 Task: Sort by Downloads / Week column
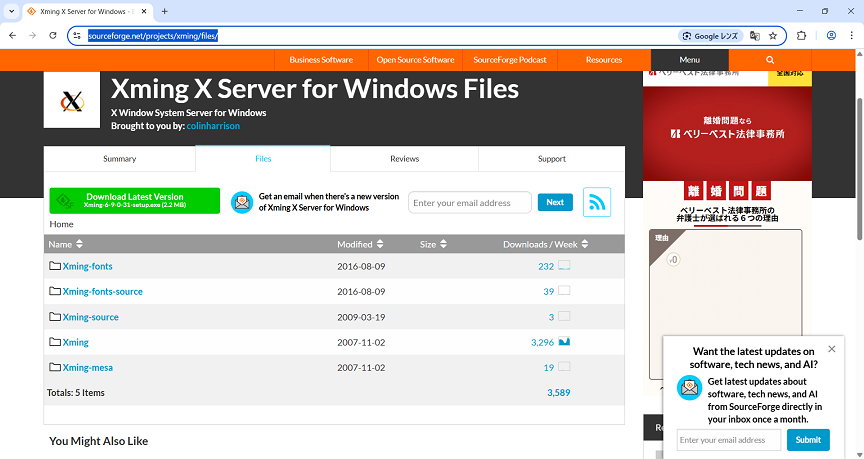545,244
